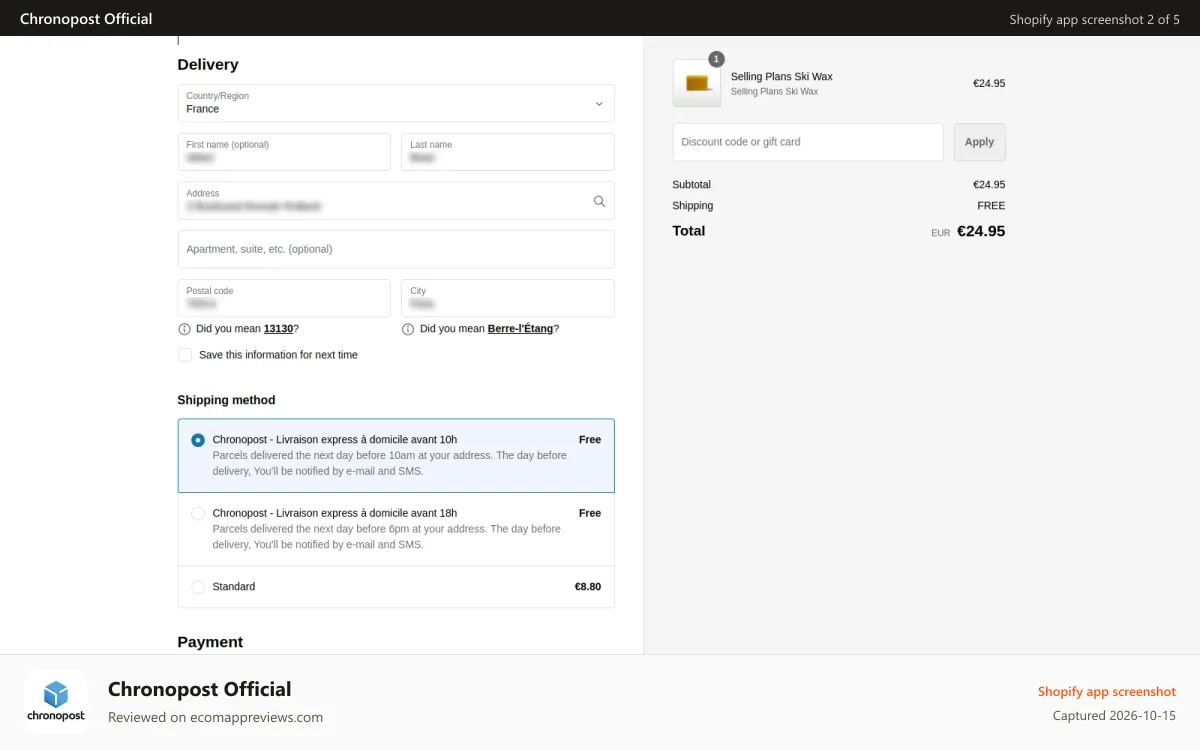This screenshot has width=1200, height=750.
Task: Click the address search magnifier icon
Action: (x=599, y=201)
